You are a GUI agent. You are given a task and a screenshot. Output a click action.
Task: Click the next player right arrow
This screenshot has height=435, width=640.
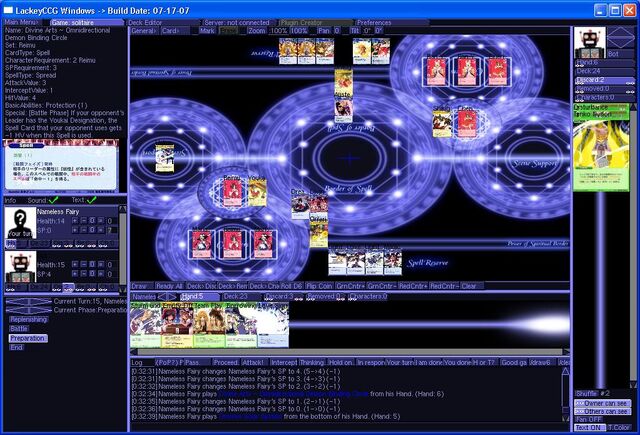[173, 297]
